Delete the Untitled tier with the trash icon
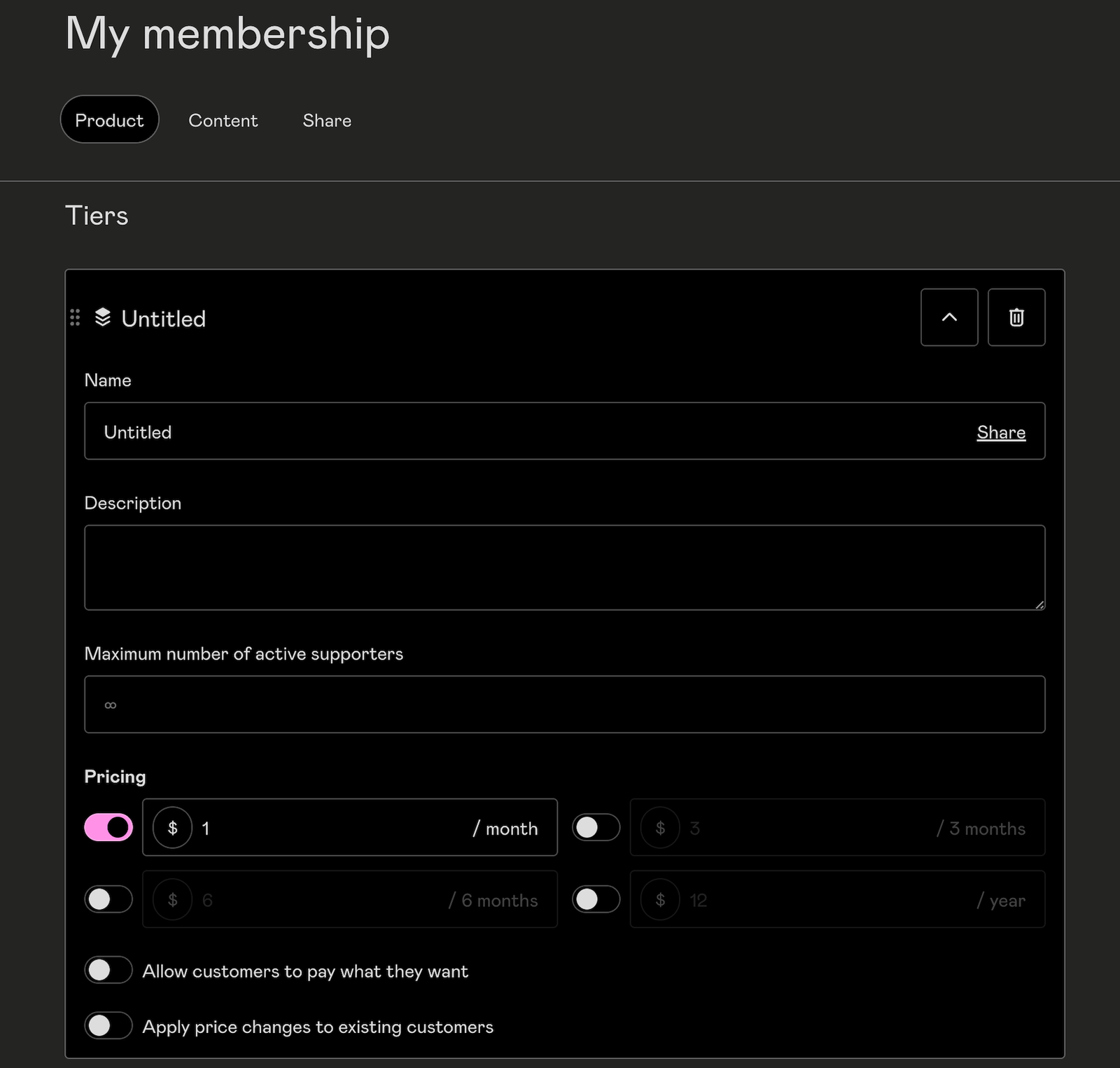This screenshot has width=1120, height=1068. 1016,317
